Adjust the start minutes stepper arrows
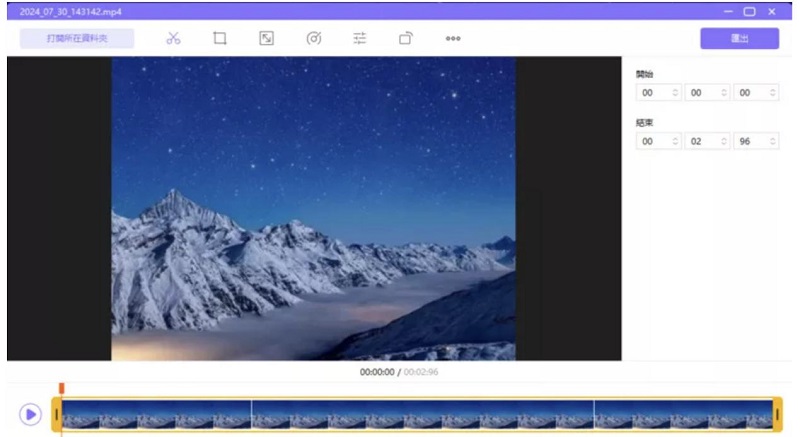Image resolution: width=800 pixels, height=437 pixels. (723, 93)
